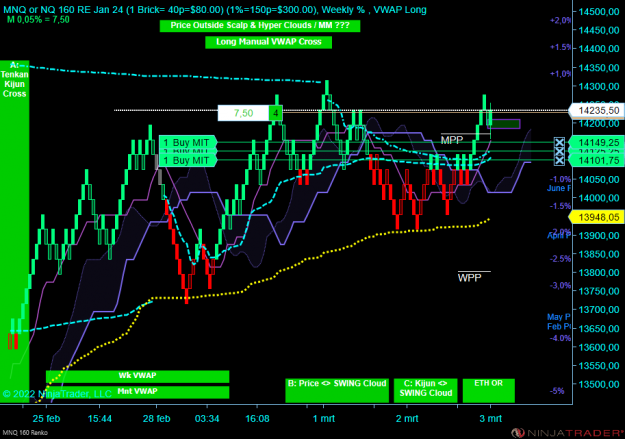The height and width of the screenshot is (439, 625).
Task: Click the yellow price marker 13948,05
Action: click(596, 217)
